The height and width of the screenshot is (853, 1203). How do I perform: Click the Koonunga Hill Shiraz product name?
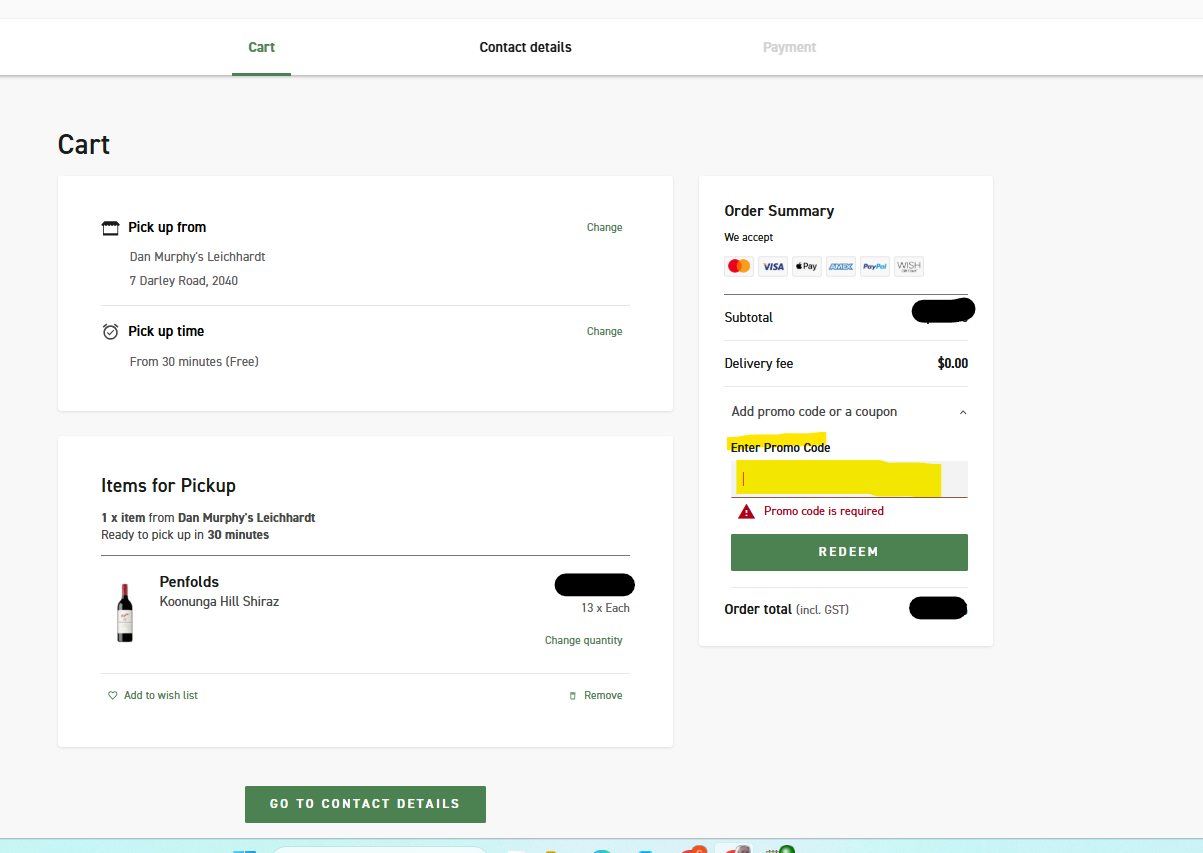pos(219,602)
